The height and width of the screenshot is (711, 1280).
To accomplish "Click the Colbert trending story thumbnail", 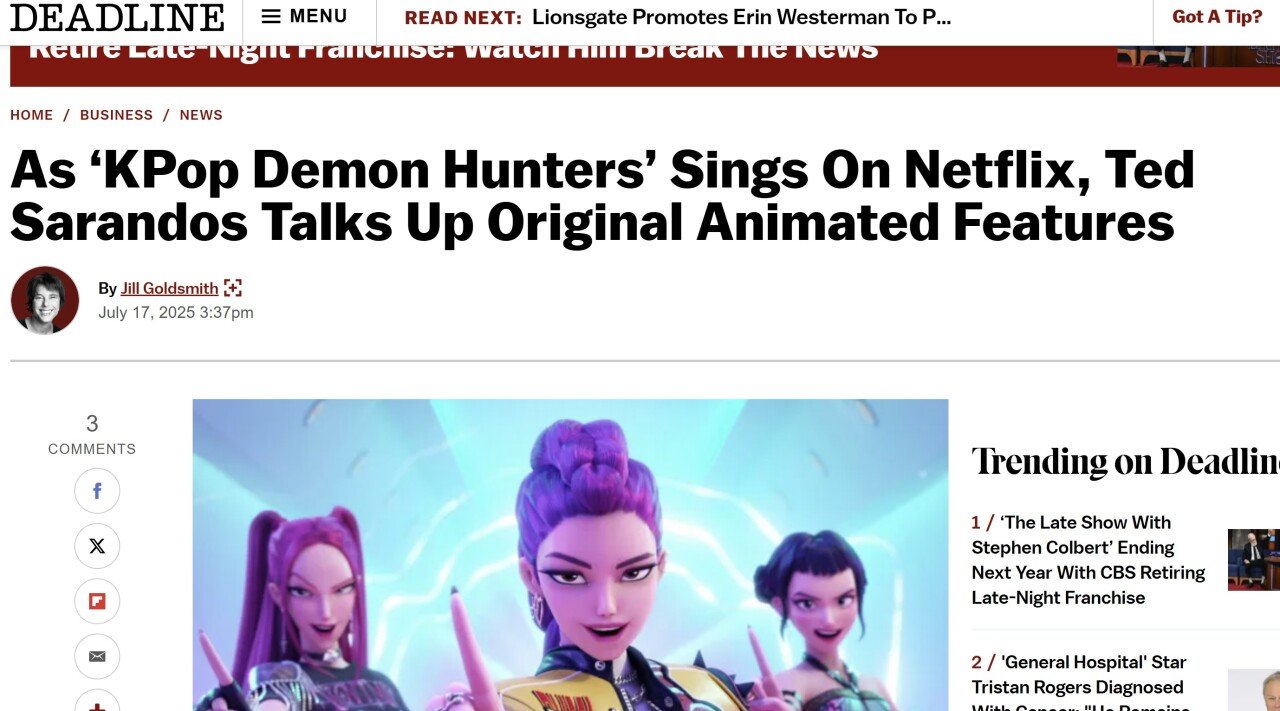I will tap(1254, 560).
